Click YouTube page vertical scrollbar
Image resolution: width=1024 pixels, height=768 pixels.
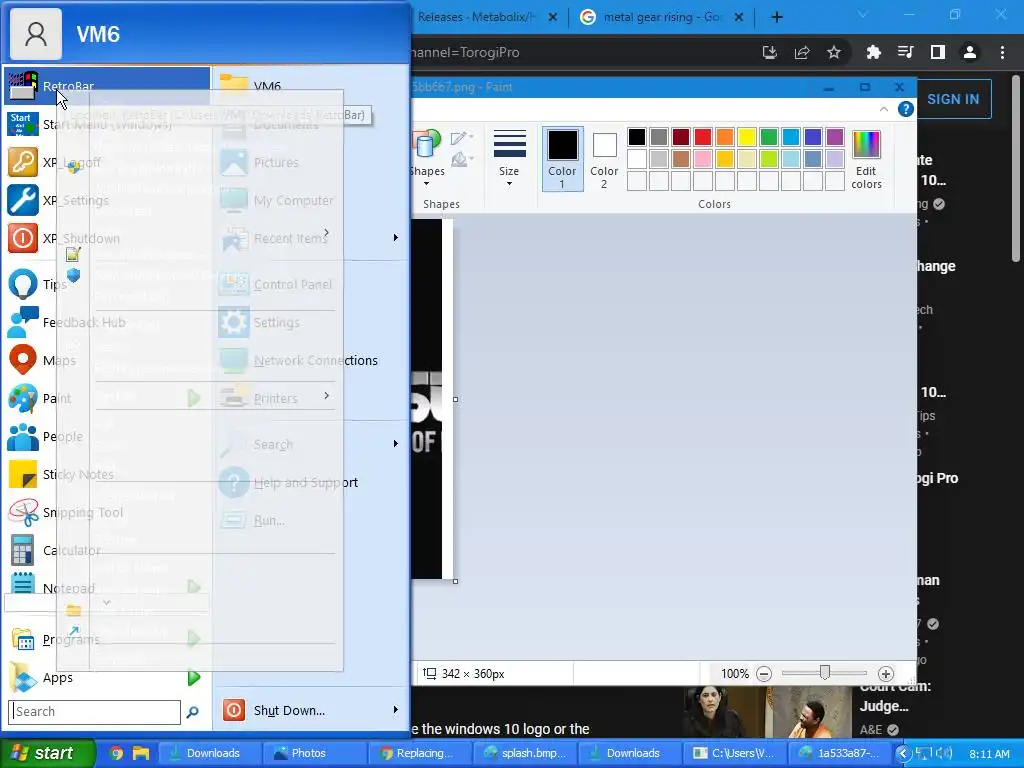[x=1016, y=170]
